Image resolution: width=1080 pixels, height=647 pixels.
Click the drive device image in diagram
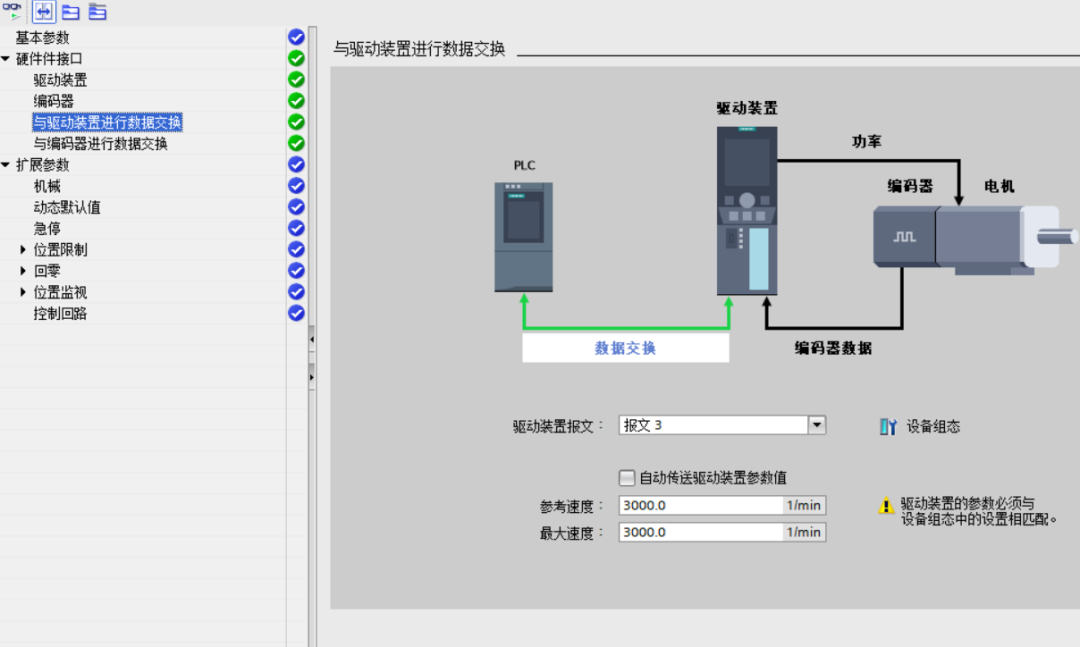[747, 210]
